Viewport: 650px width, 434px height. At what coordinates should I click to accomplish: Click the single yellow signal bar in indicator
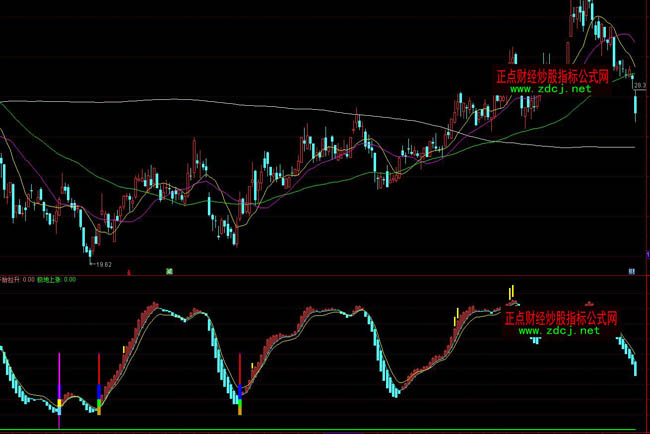coord(457,317)
